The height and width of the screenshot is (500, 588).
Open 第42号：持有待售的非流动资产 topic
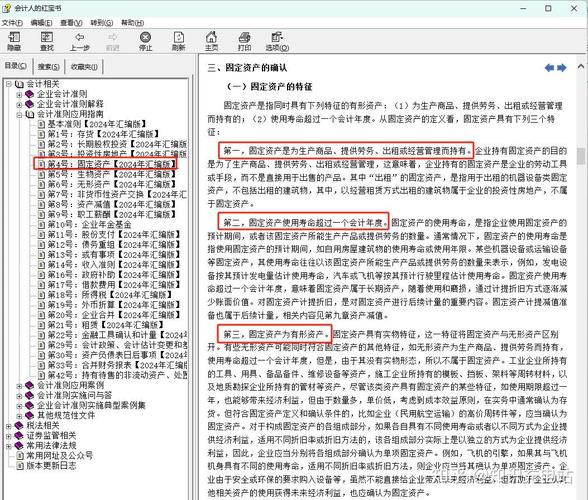point(117,375)
